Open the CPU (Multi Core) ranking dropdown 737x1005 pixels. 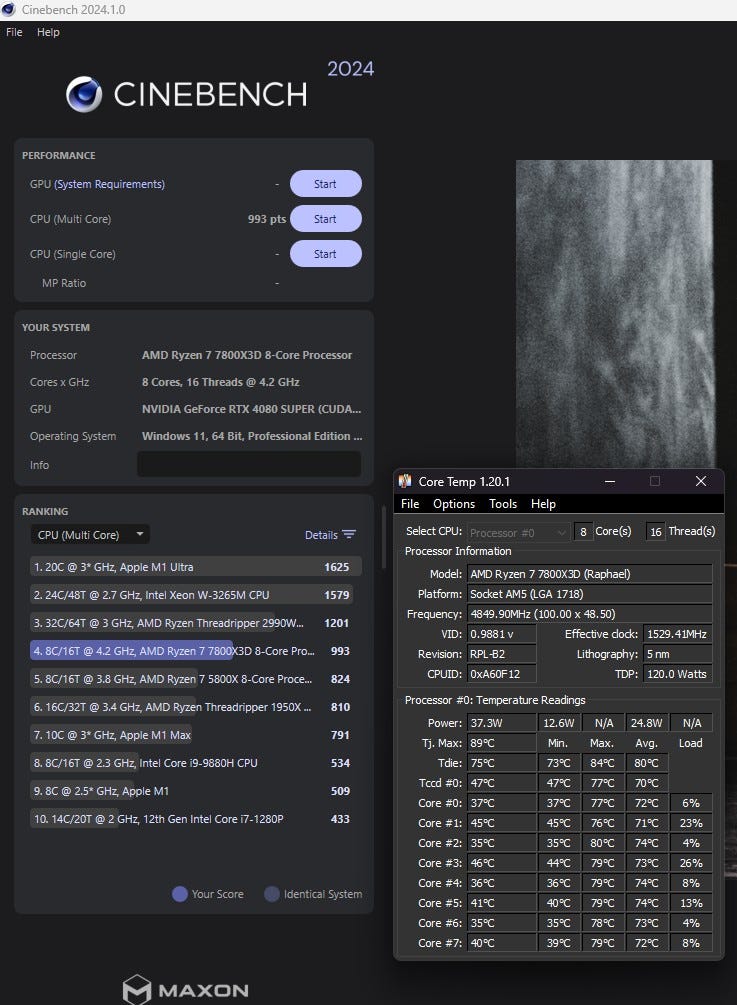[90, 535]
